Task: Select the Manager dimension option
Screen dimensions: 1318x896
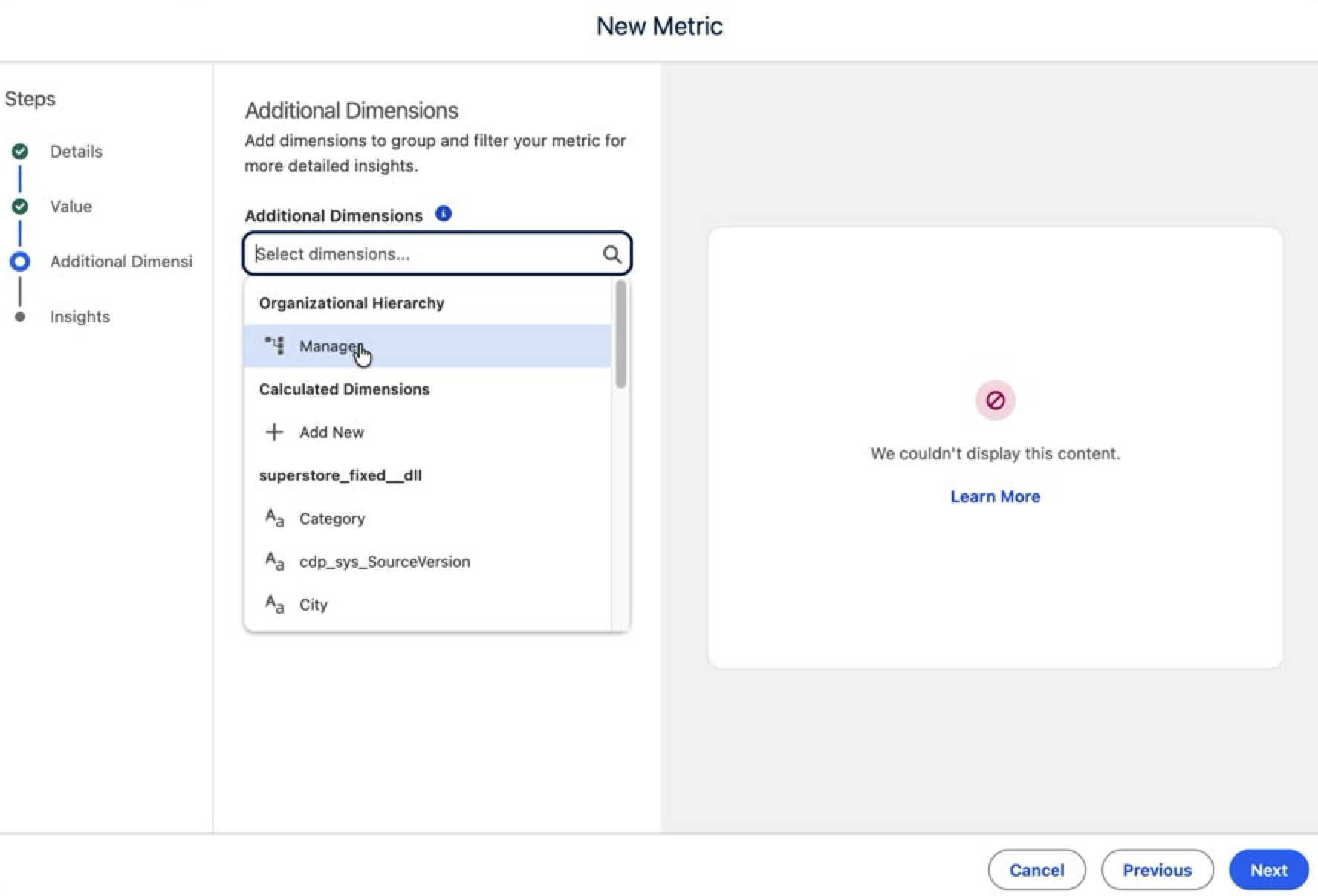Action: [427, 345]
